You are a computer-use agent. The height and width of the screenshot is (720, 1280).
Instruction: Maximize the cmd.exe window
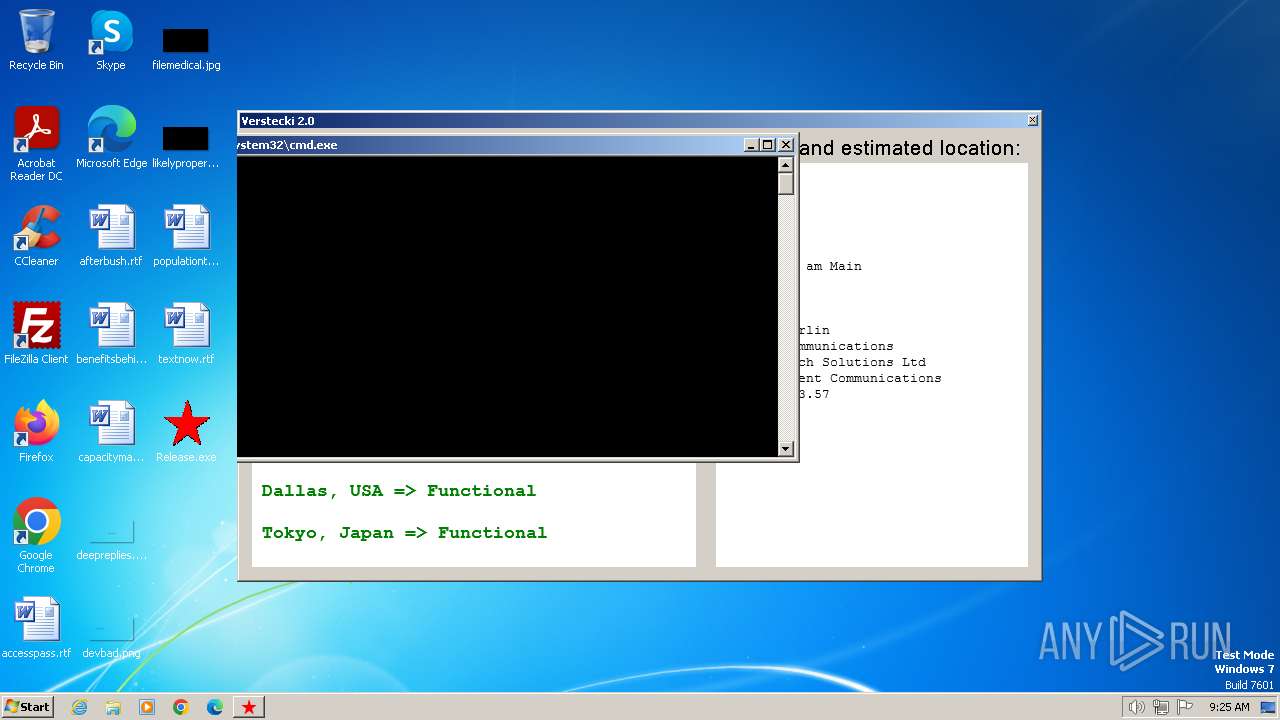[768, 145]
